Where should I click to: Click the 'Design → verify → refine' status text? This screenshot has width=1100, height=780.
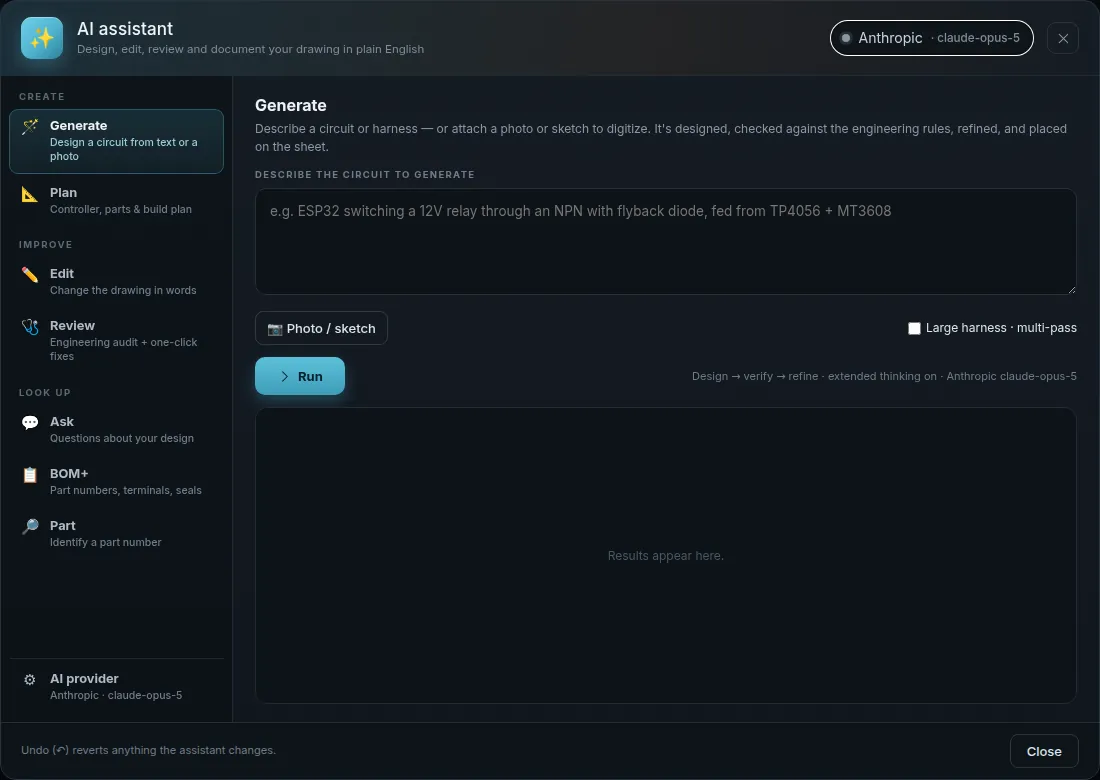pyautogui.click(x=884, y=376)
